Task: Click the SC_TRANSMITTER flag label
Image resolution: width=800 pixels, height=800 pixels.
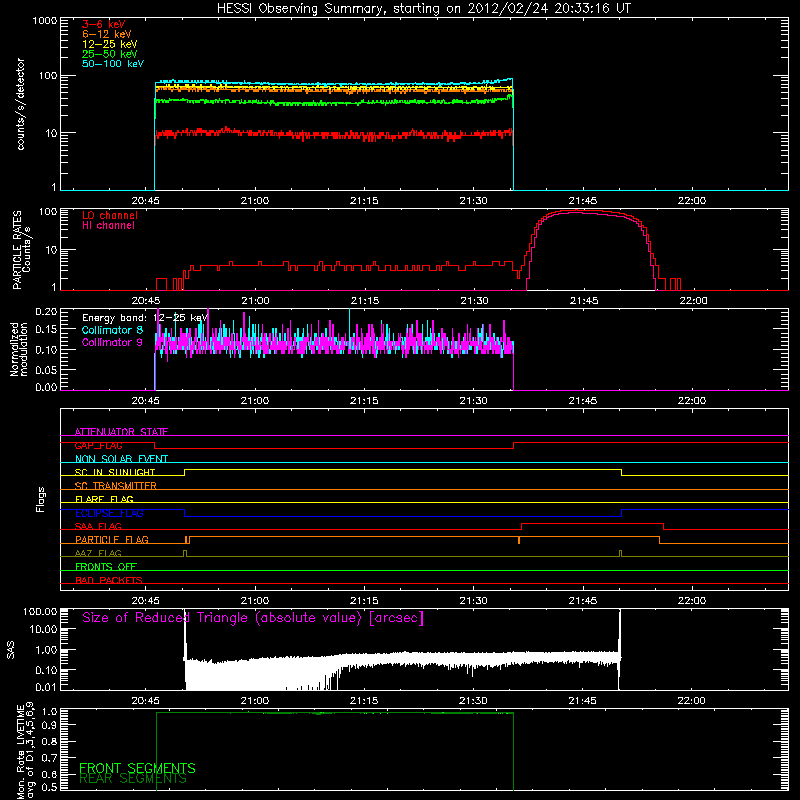Action: coord(115,486)
